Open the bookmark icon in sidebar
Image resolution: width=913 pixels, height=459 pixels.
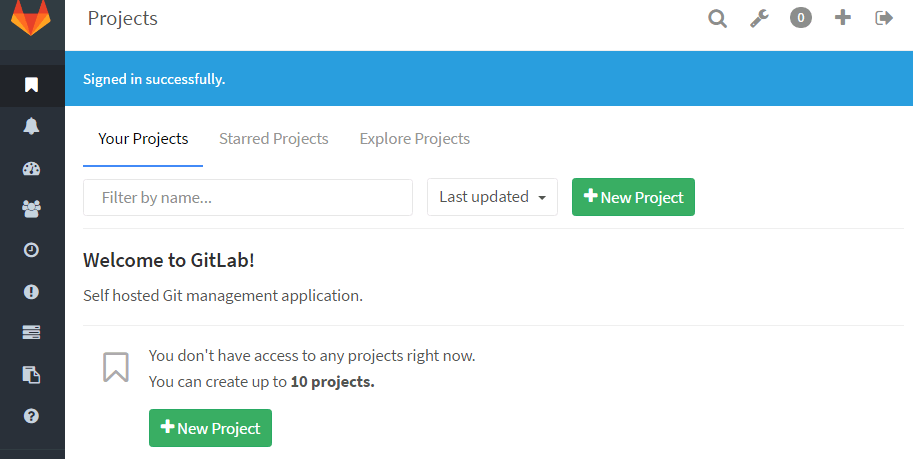pos(31,85)
